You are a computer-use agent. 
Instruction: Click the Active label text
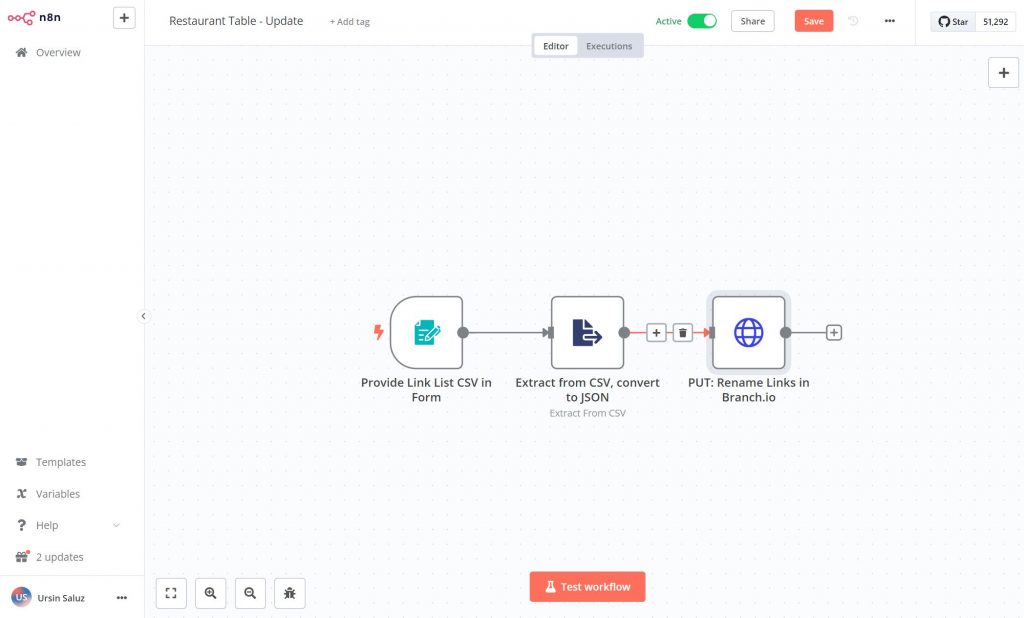(668, 21)
